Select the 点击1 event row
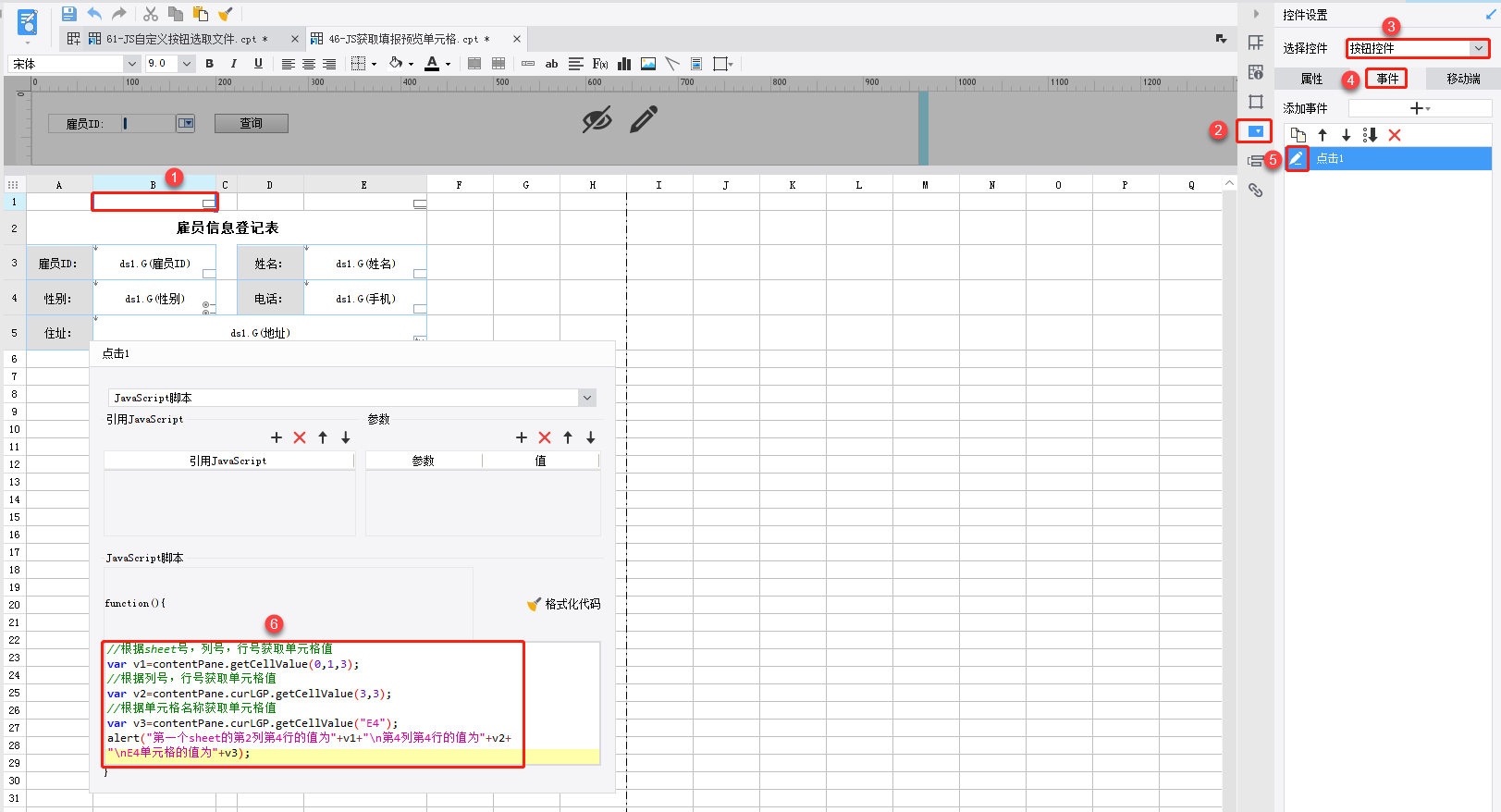This screenshot has width=1501, height=812. pyautogui.click(x=1388, y=158)
